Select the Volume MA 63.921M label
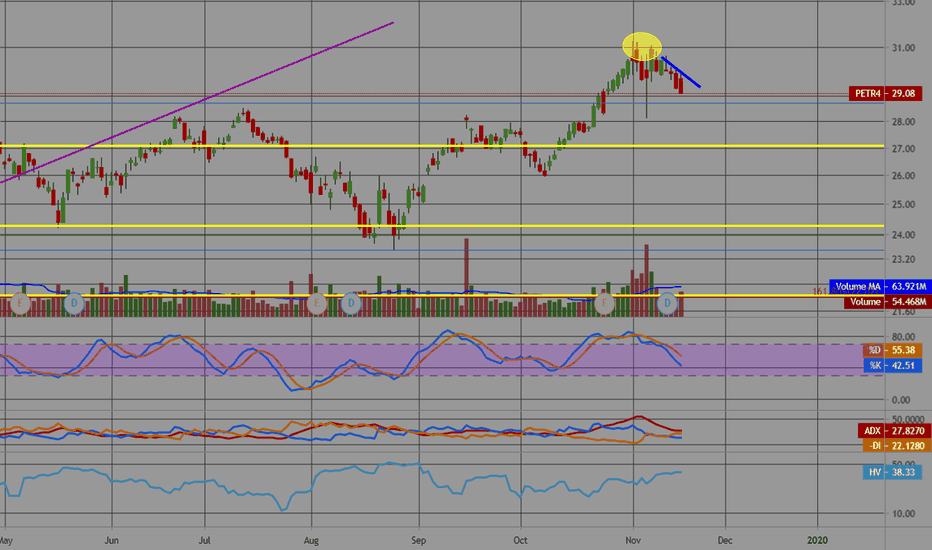Screen dimensions: 932x550 [879, 287]
